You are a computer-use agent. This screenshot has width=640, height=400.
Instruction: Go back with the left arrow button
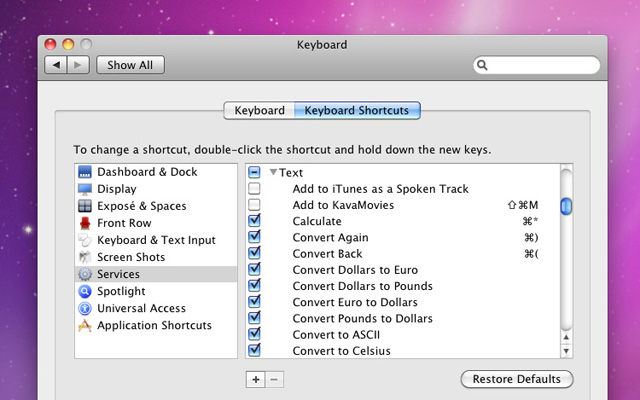click(56, 65)
